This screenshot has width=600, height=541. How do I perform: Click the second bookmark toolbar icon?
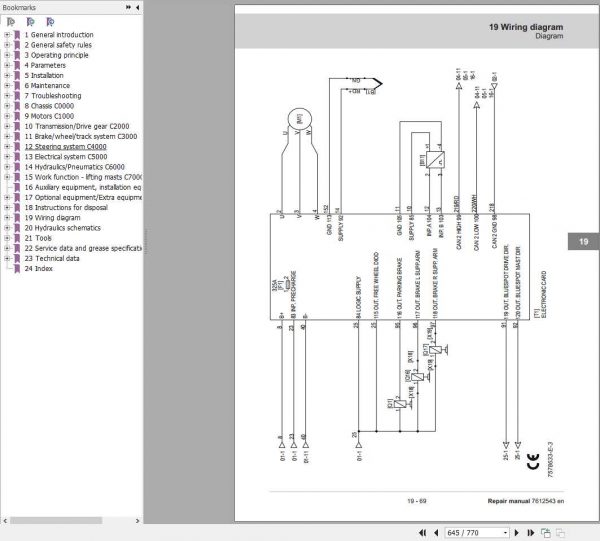click(x=31, y=22)
